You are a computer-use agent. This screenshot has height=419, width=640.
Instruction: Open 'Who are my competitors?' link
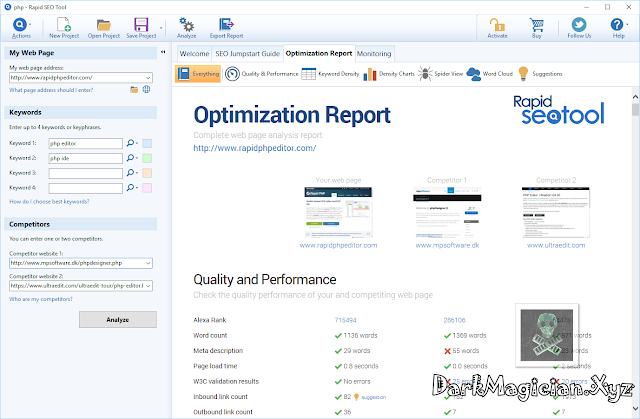pos(41,299)
